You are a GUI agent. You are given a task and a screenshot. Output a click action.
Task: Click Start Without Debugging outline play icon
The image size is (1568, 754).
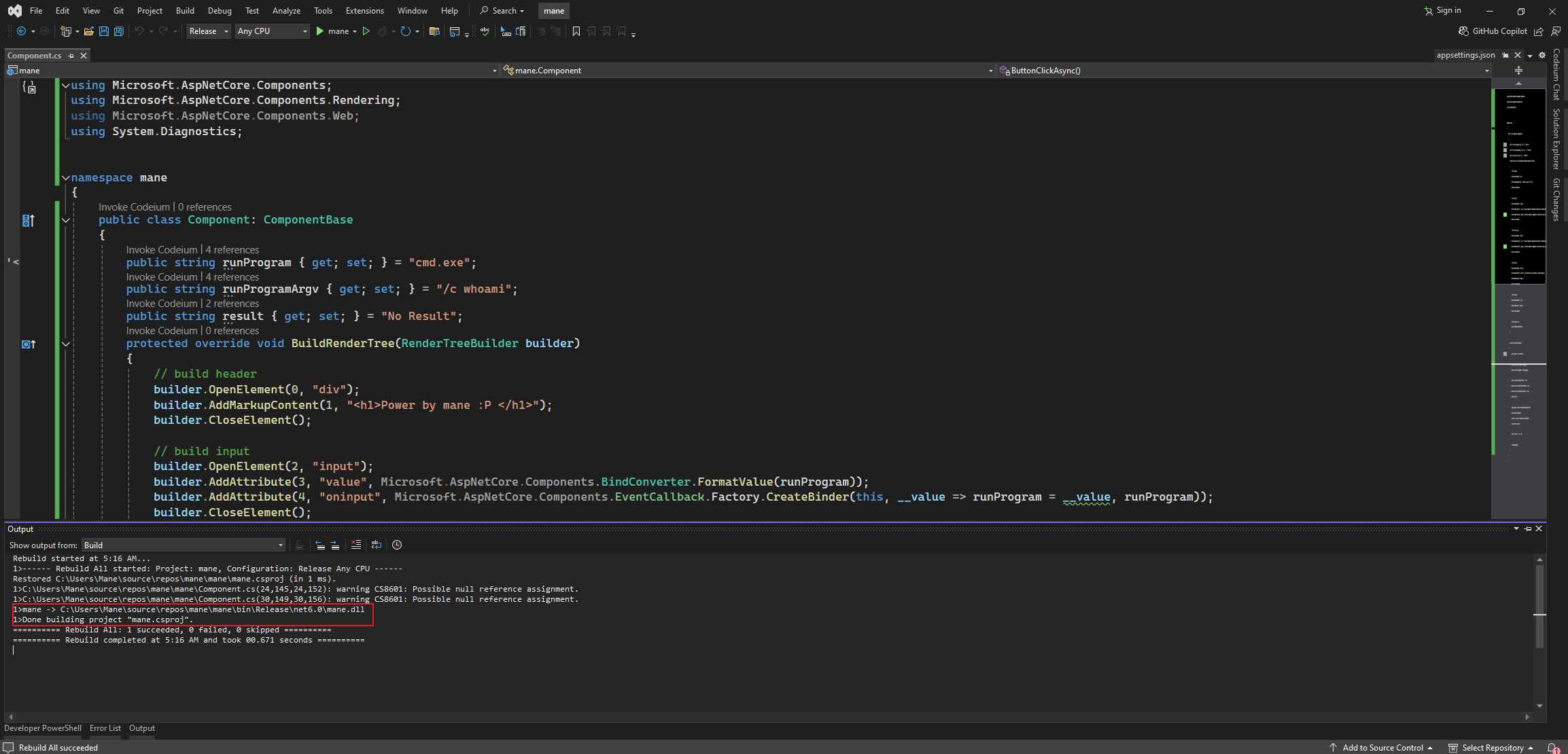click(366, 31)
